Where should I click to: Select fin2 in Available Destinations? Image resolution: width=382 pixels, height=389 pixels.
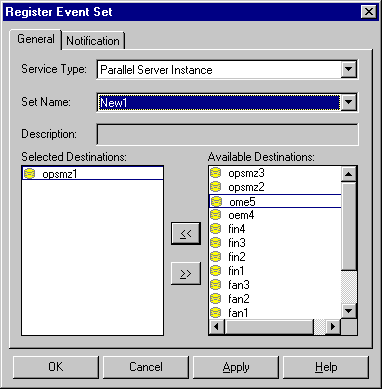coord(275,257)
